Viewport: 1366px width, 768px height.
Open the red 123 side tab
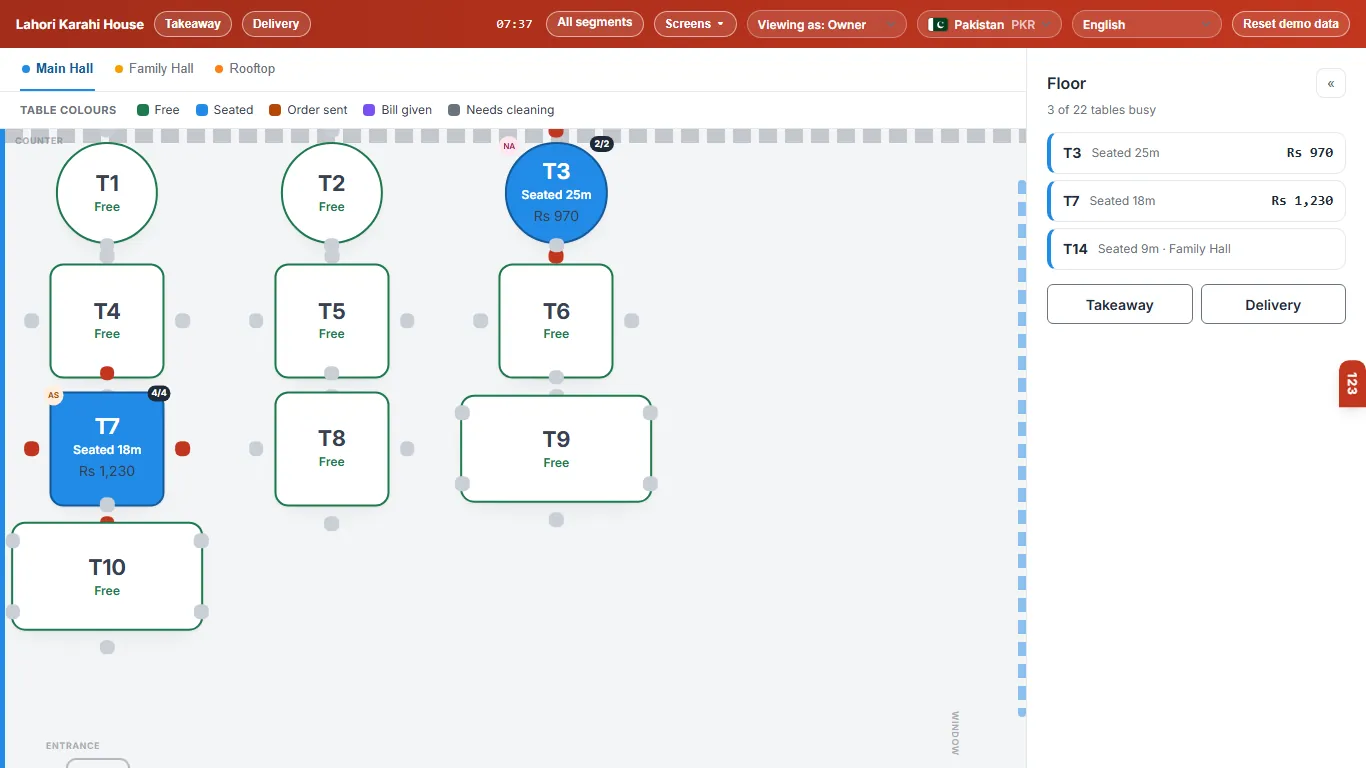(1352, 383)
